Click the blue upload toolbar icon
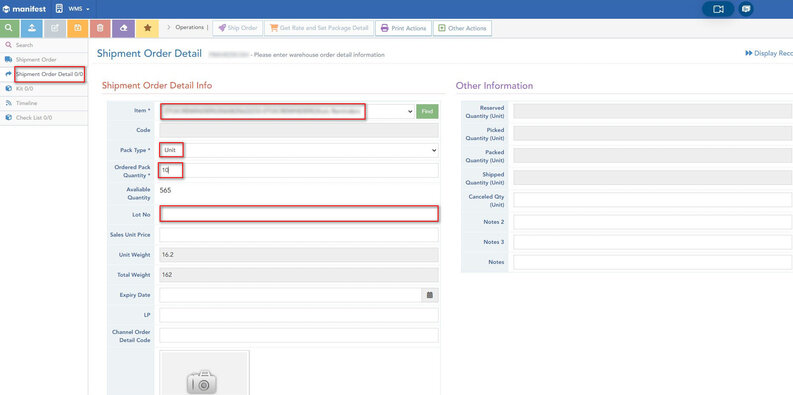793x395 pixels. (32, 28)
